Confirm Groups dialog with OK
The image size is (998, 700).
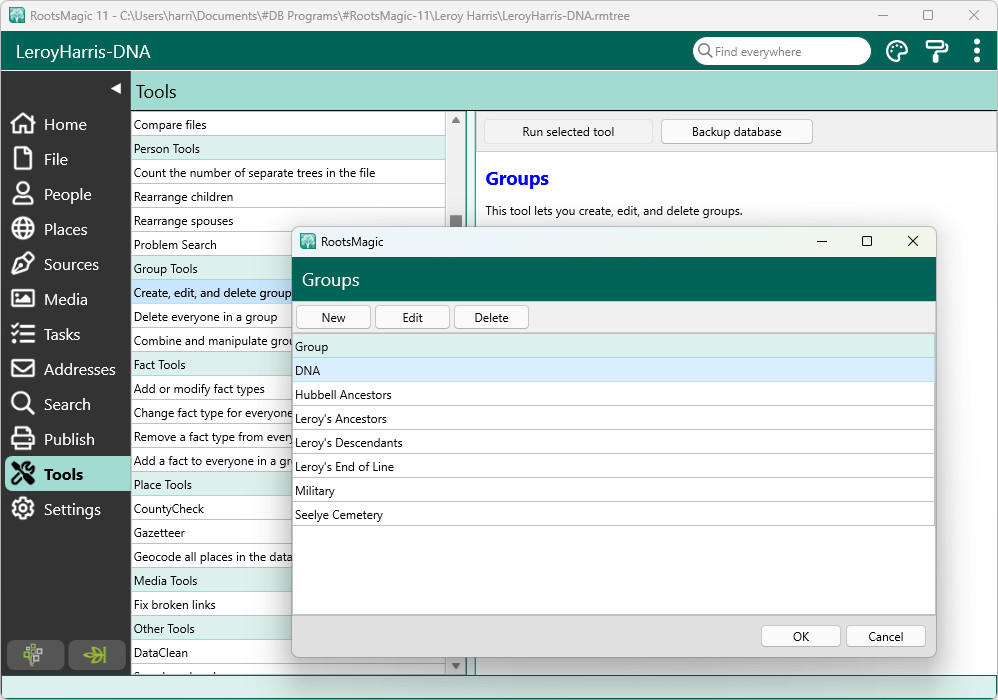(x=801, y=636)
